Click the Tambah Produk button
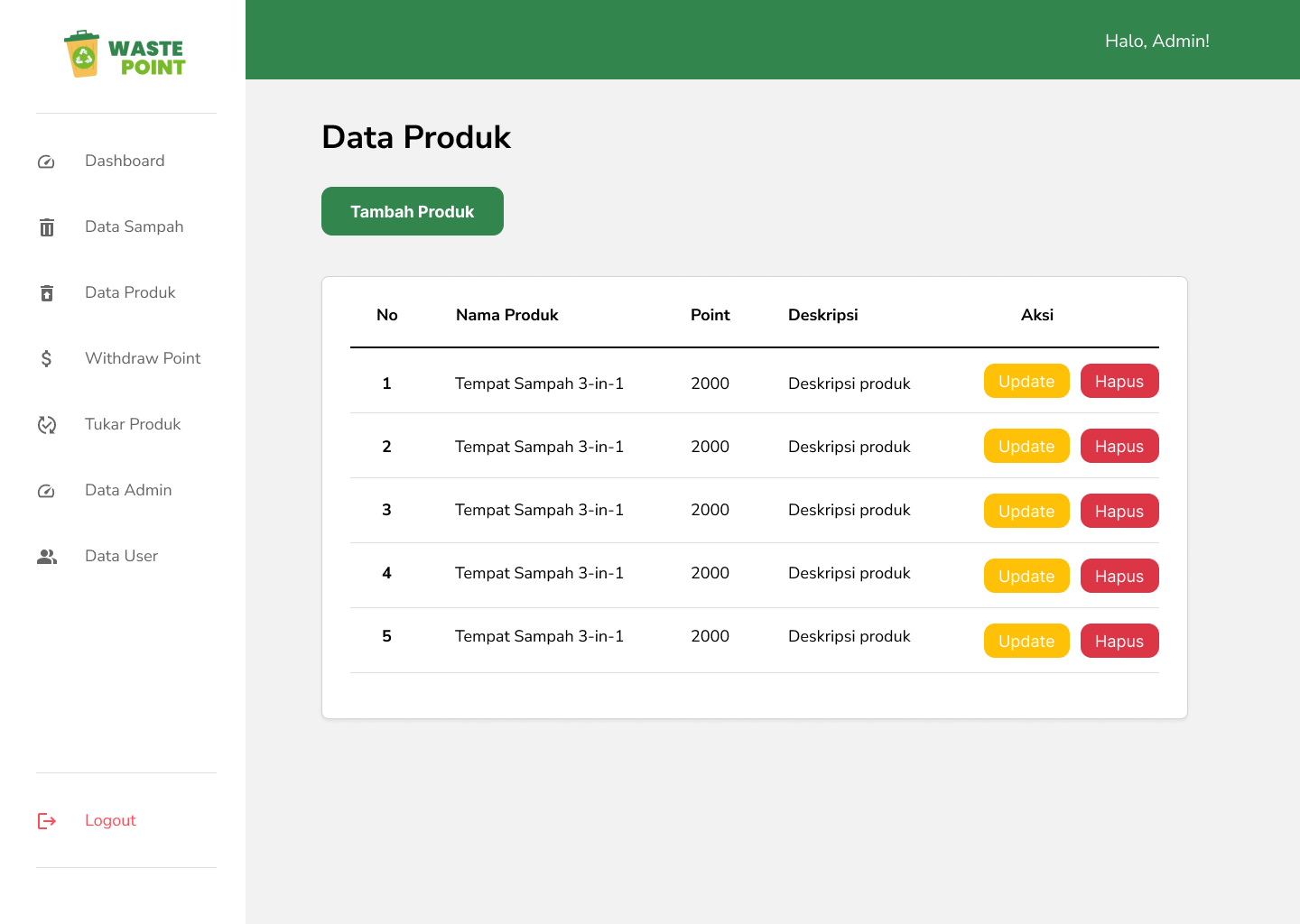 pyautogui.click(x=412, y=211)
